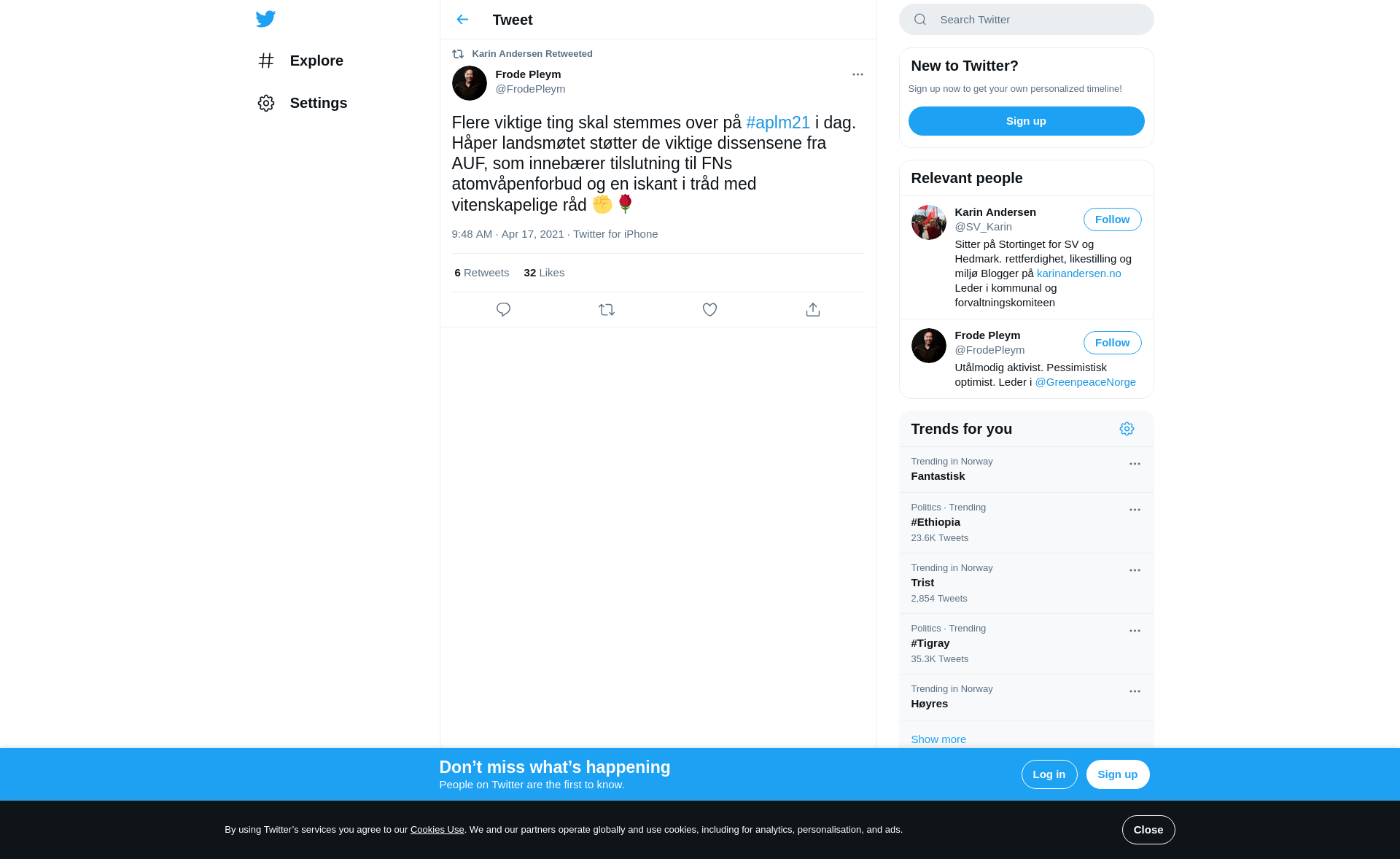Open more options for #Tigray trend

tap(1135, 631)
